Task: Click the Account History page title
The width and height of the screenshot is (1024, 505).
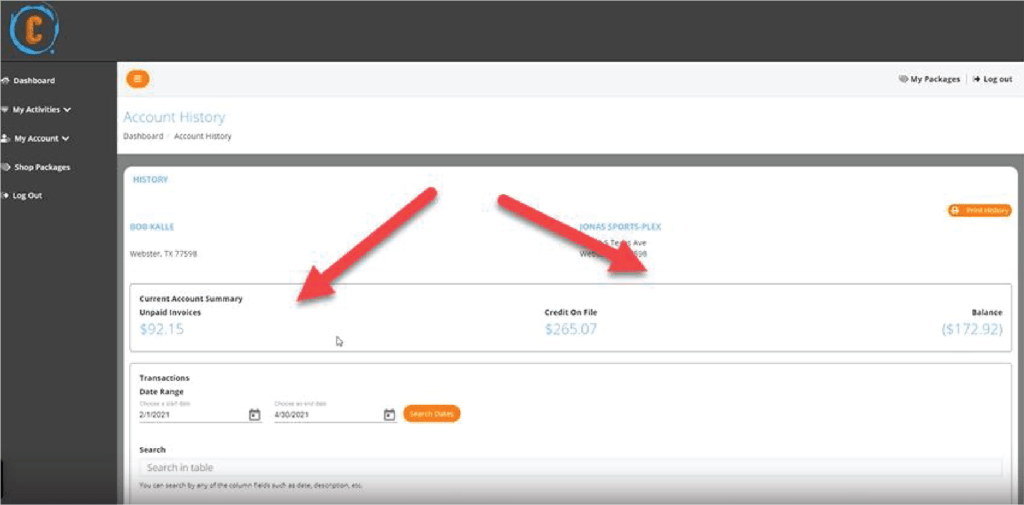Action: point(174,118)
